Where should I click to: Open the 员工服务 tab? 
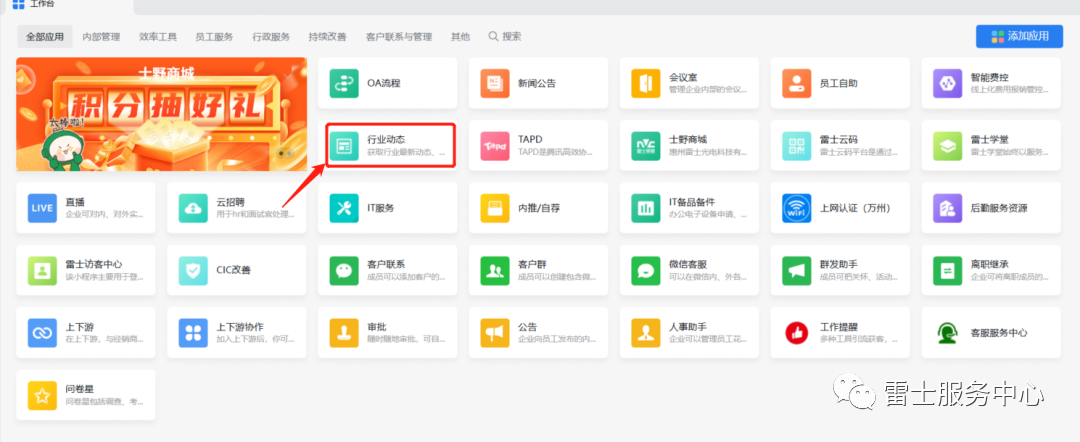(x=214, y=36)
